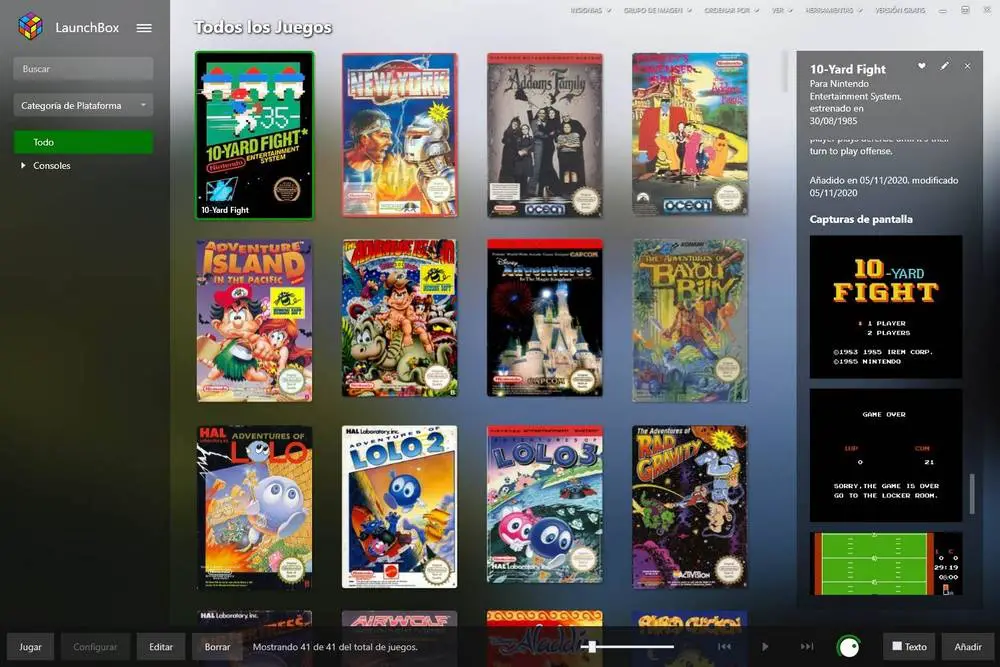This screenshot has height=667, width=1000.
Task: Toggle the Texto view button
Action: coord(909,647)
